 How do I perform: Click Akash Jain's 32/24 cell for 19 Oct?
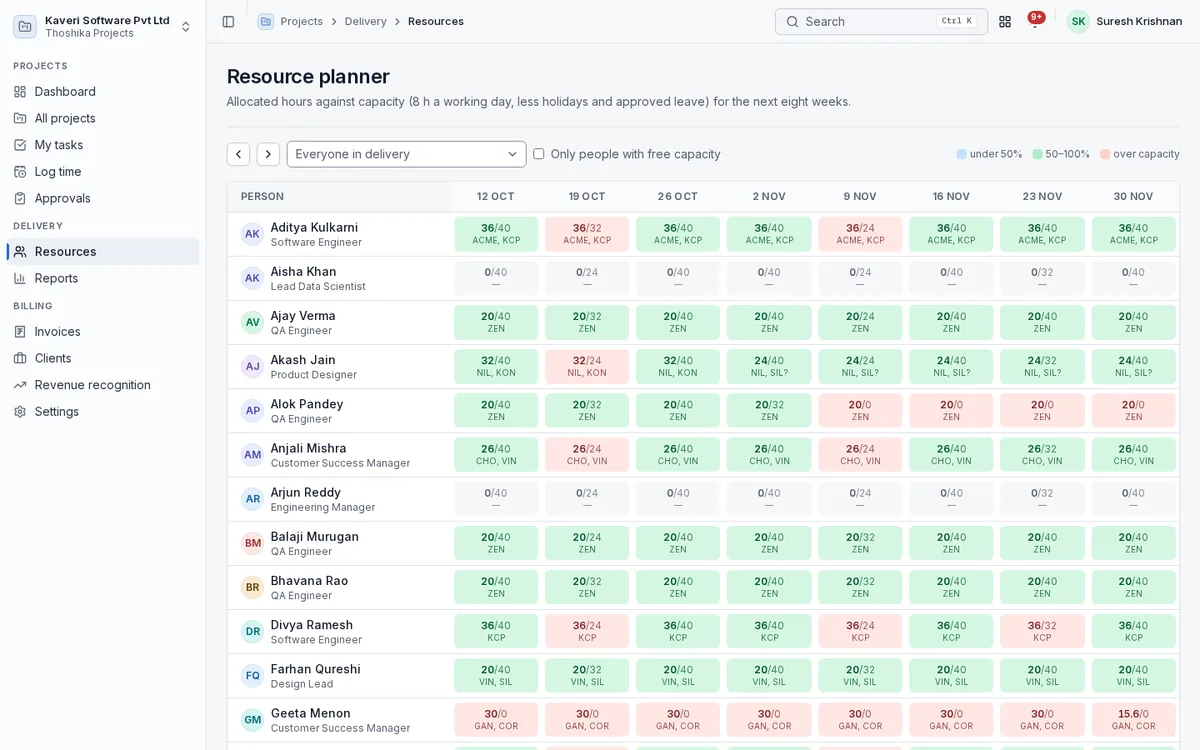coord(587,366)
